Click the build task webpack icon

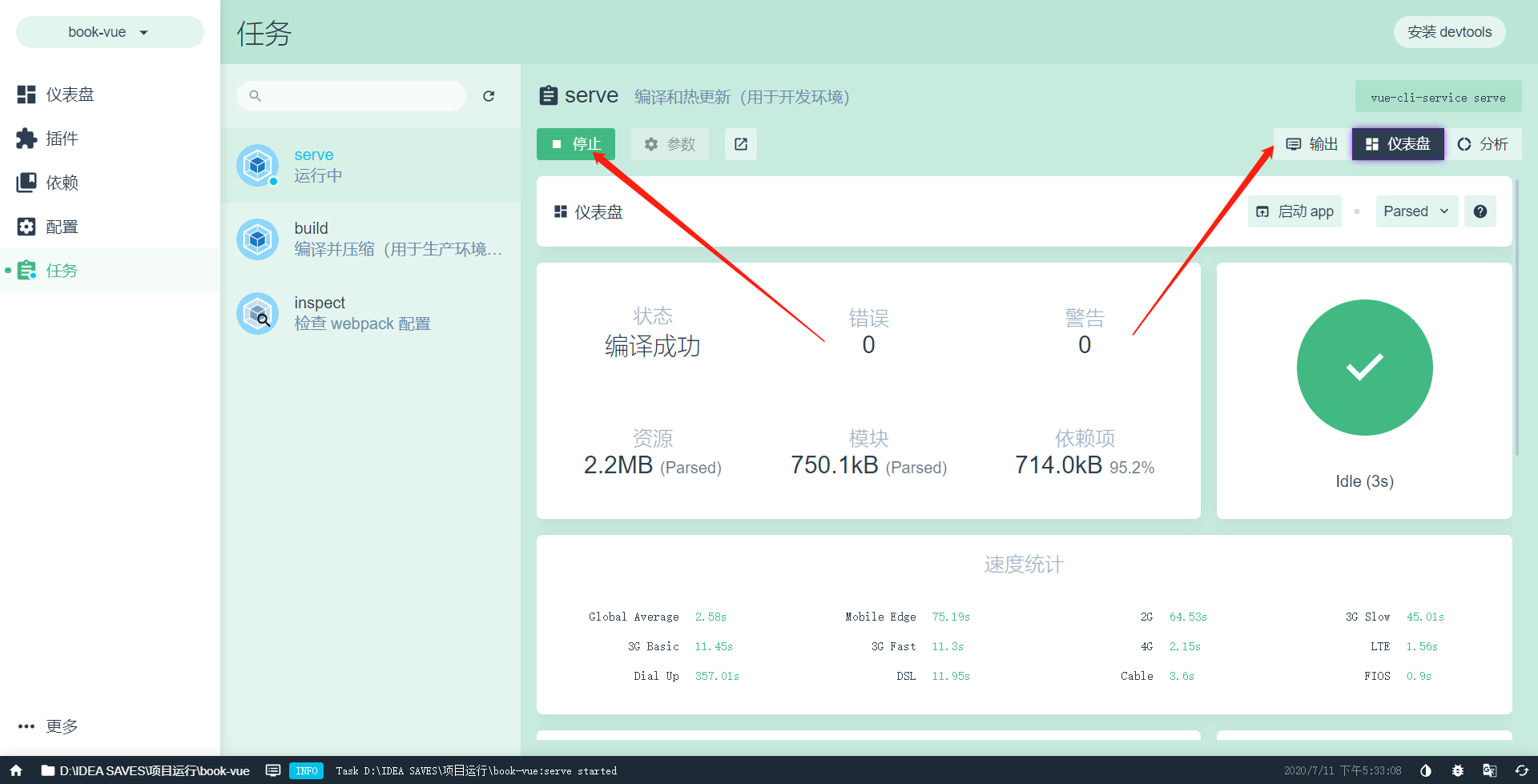(x=258, y=239)
